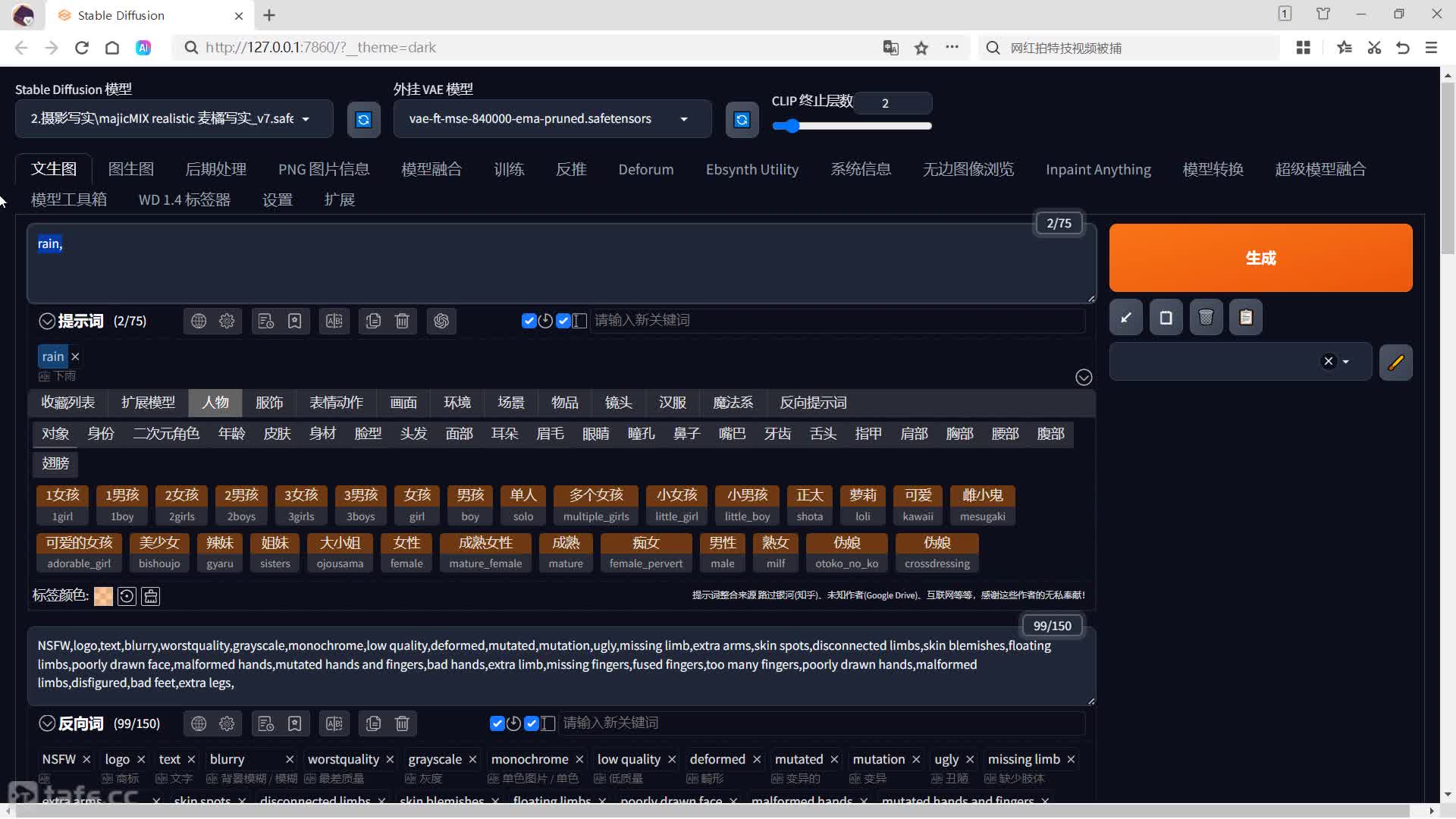Click the orange 生成 generate button

coord(1260,258)
